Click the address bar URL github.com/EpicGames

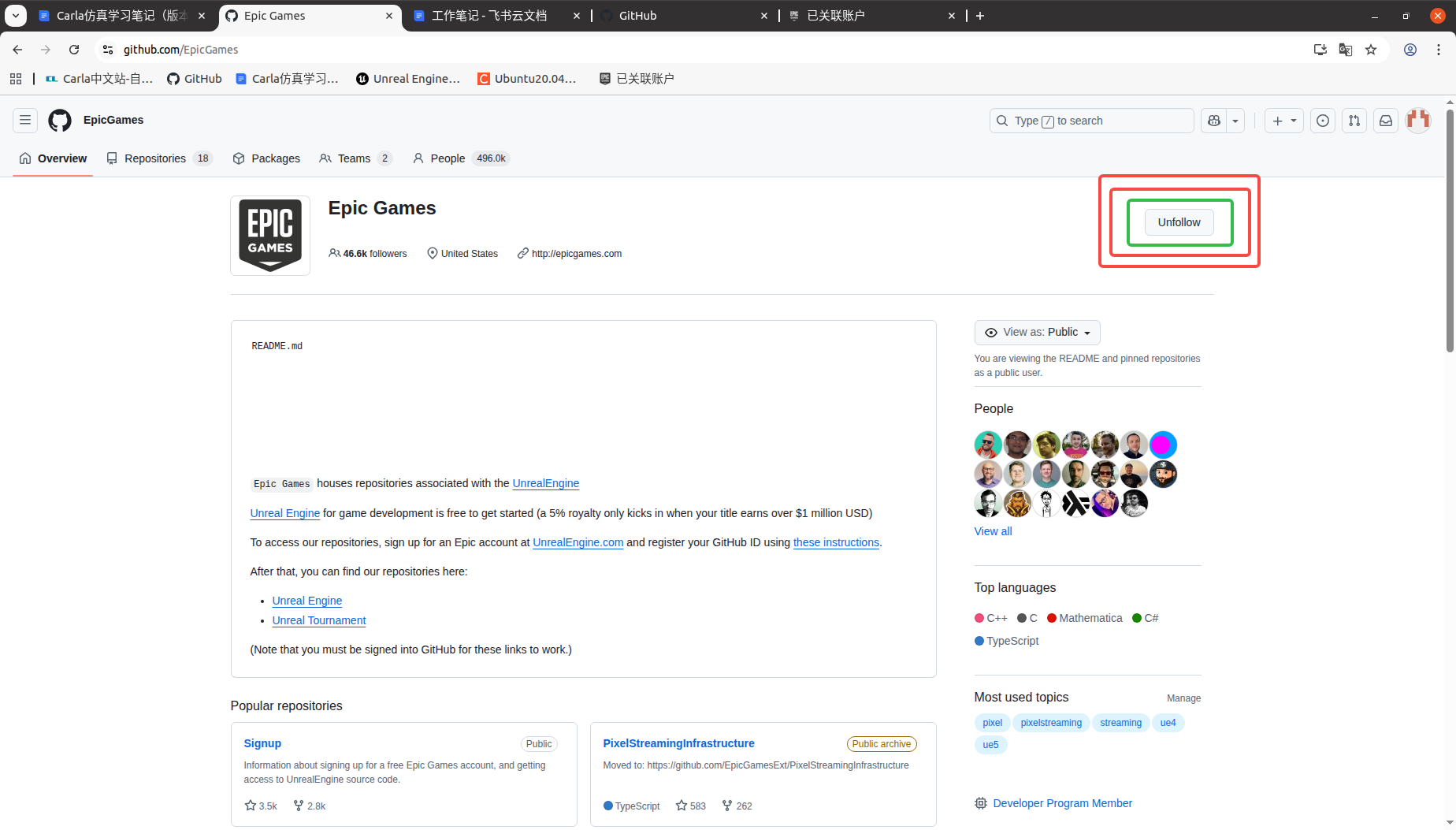point(180,50)
